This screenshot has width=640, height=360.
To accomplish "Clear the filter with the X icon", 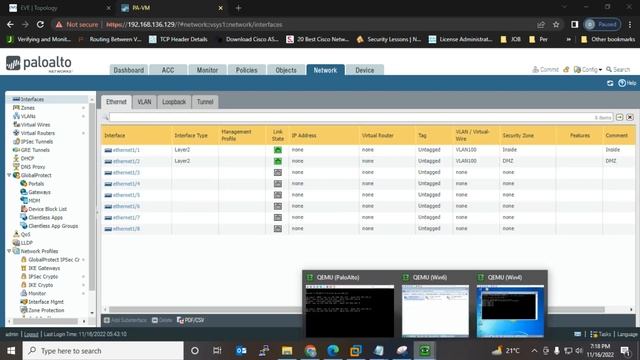I will click(630, 118).
